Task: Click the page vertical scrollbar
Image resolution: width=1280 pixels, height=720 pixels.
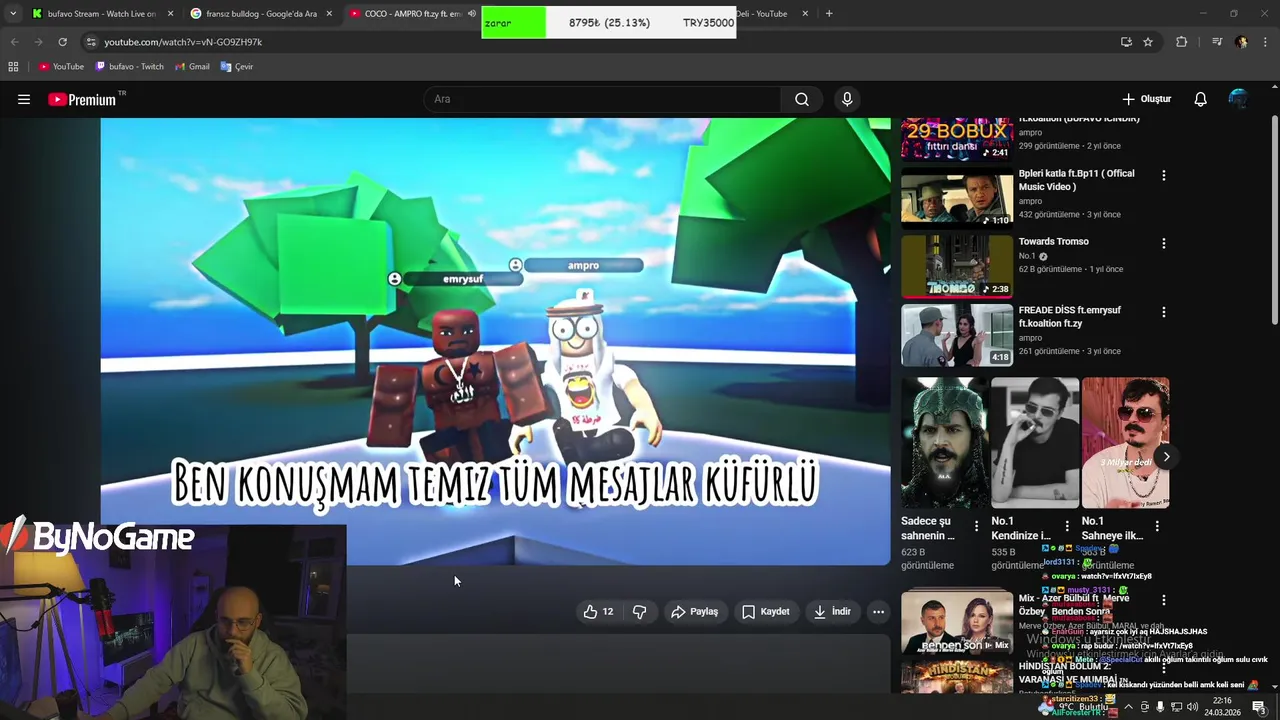Action: [x=1274, y=220]
